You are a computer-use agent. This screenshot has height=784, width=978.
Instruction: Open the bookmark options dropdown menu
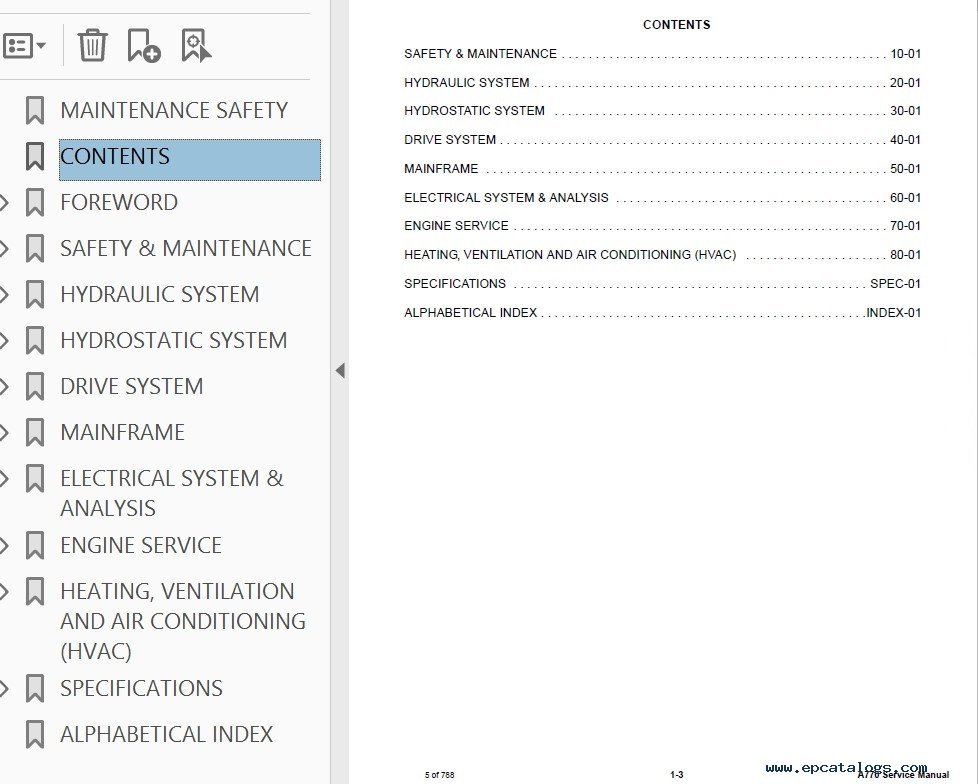[x=25, y=45]
